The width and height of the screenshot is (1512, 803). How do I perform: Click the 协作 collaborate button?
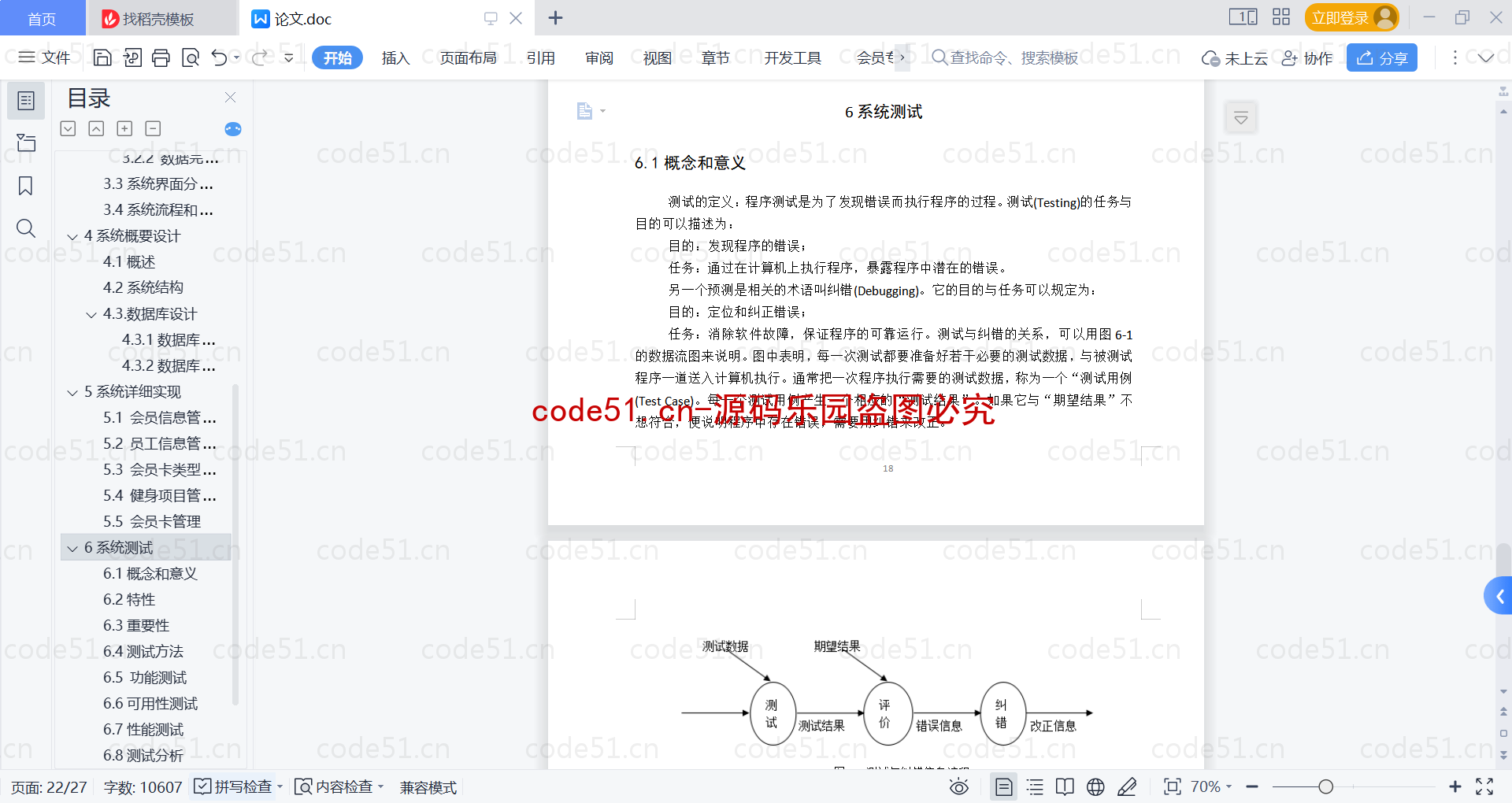pyautogui.click(x=1307, y=57)
